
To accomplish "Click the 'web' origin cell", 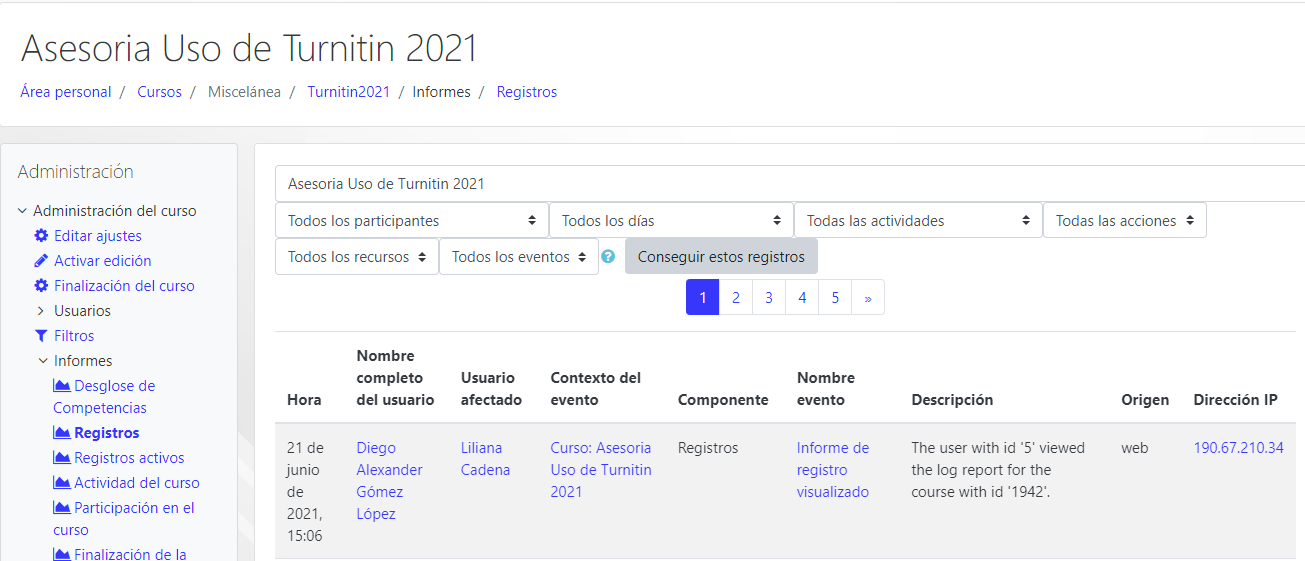I will click(1135, 448).
